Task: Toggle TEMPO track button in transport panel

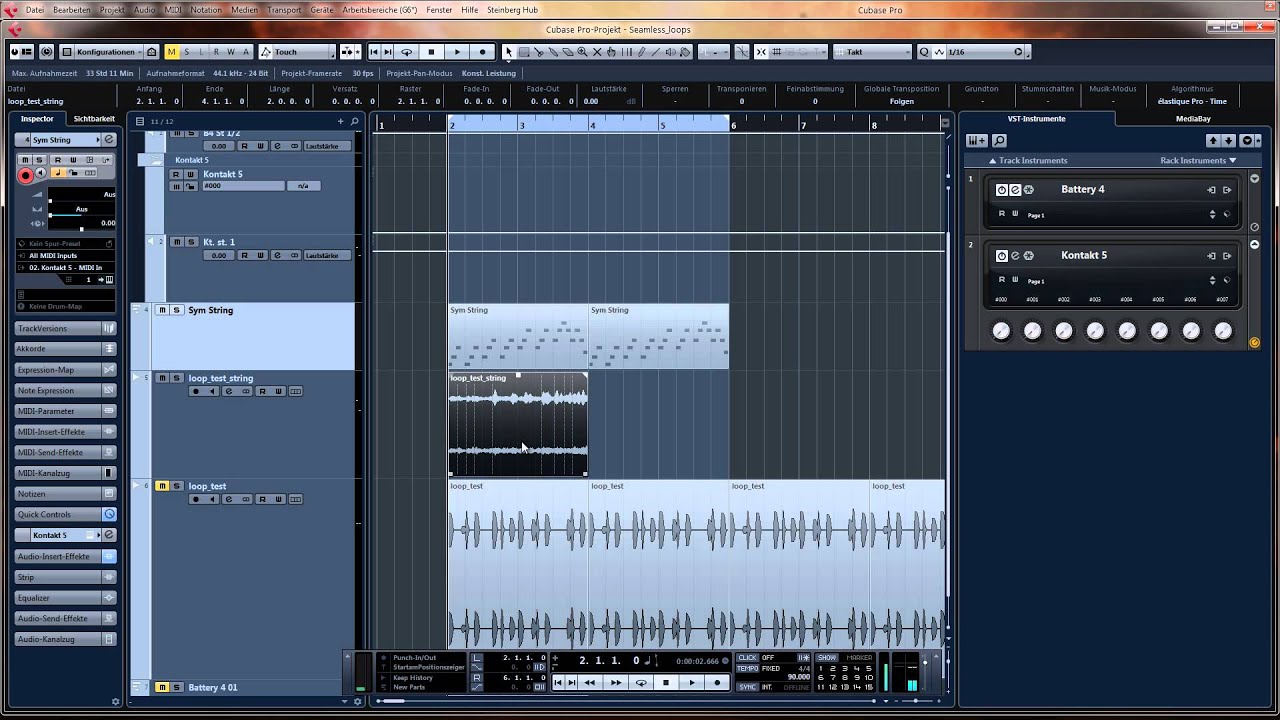Action: tap(748, 668)
